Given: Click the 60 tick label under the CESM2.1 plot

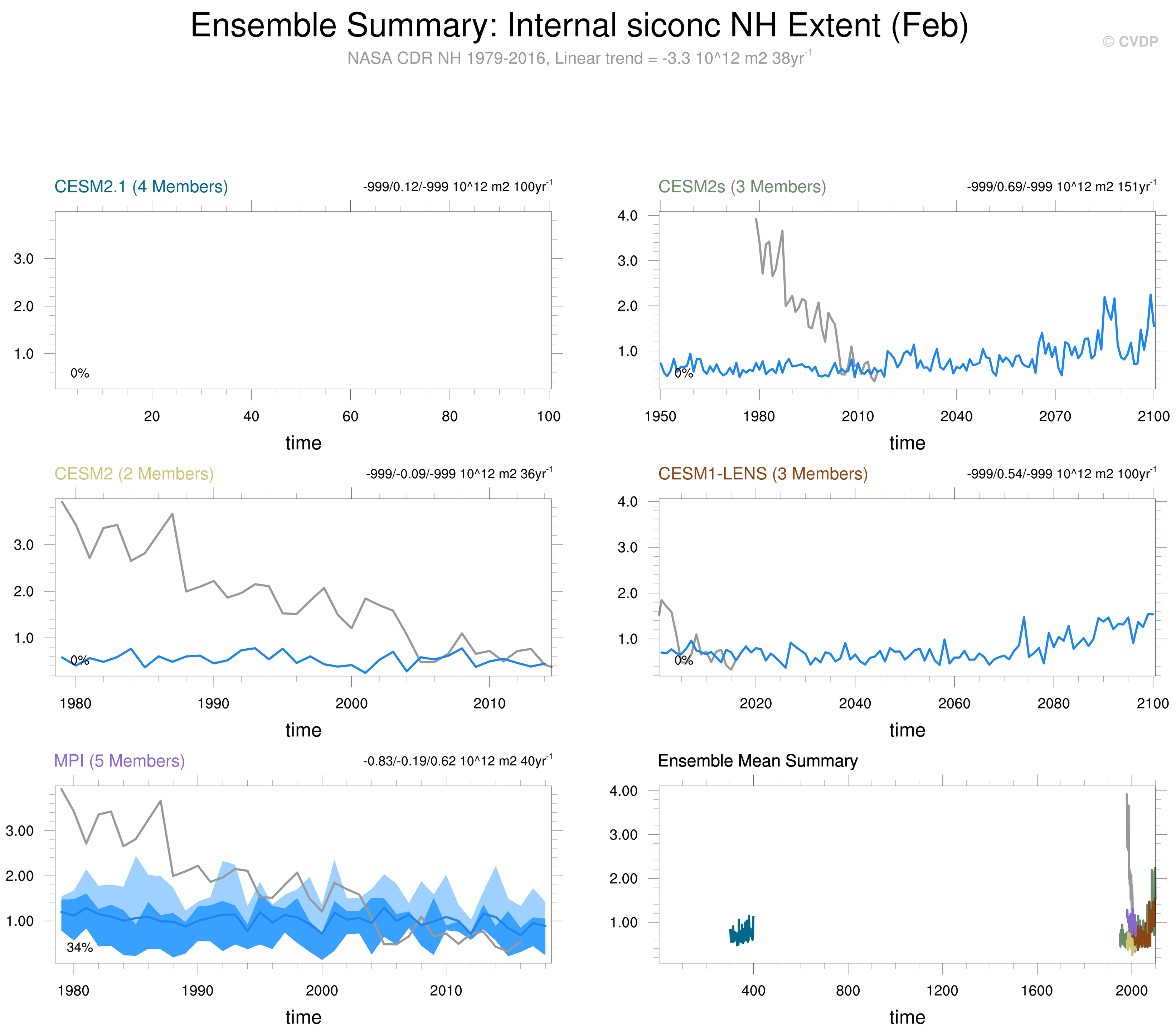Looking at the screenshot, I should coord(350,416).
